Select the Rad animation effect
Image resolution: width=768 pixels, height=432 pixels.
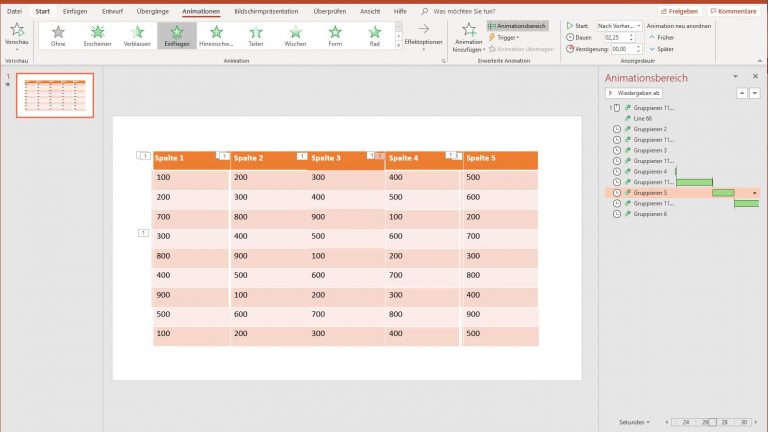tap(375, 35)
